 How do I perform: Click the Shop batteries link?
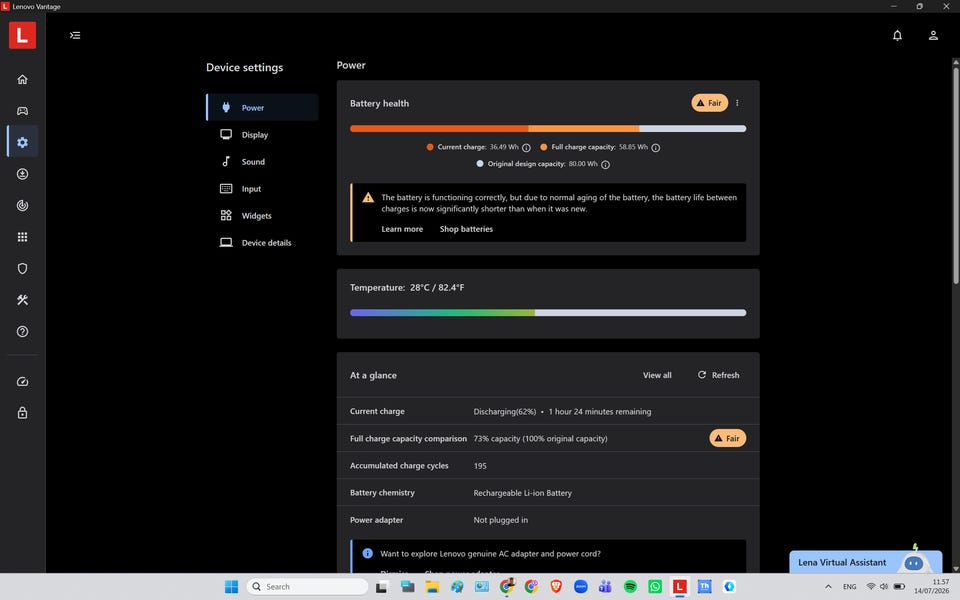click(x=466, y=229)
